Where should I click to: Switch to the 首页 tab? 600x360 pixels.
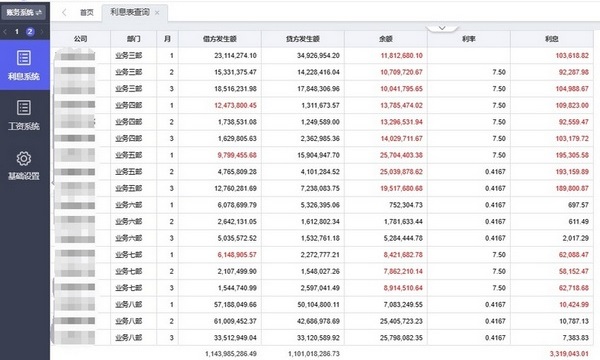(86, 13)
